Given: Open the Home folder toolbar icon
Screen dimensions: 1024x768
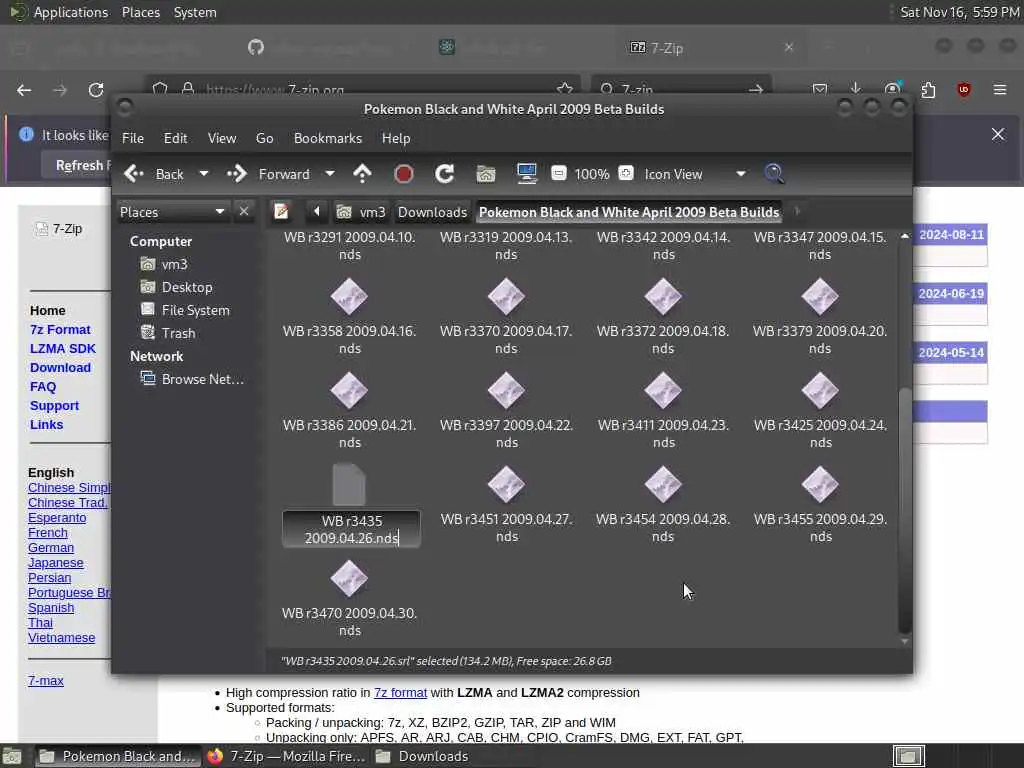Looking at the screenshot, I should tap(486, 174).
